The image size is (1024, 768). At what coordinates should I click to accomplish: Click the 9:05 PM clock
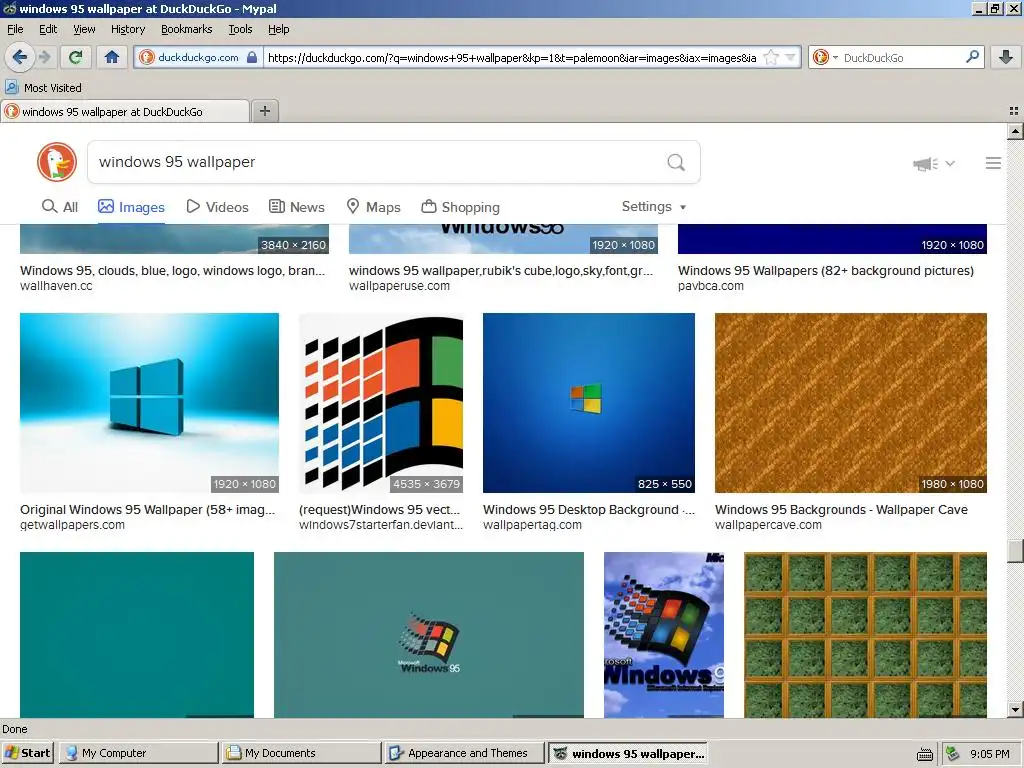[x=989, y=754]
